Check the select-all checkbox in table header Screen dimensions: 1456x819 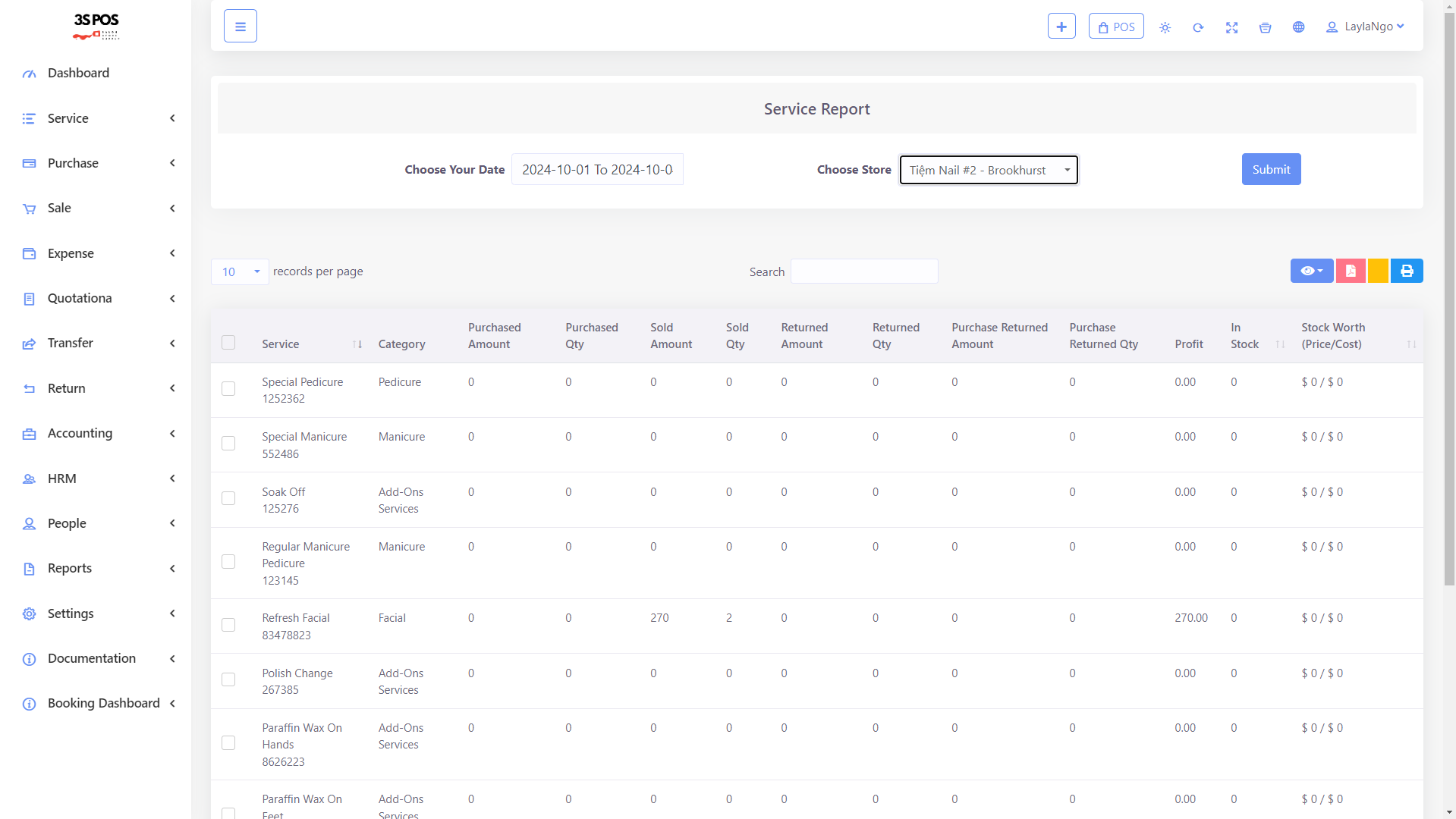click(228, 343)
